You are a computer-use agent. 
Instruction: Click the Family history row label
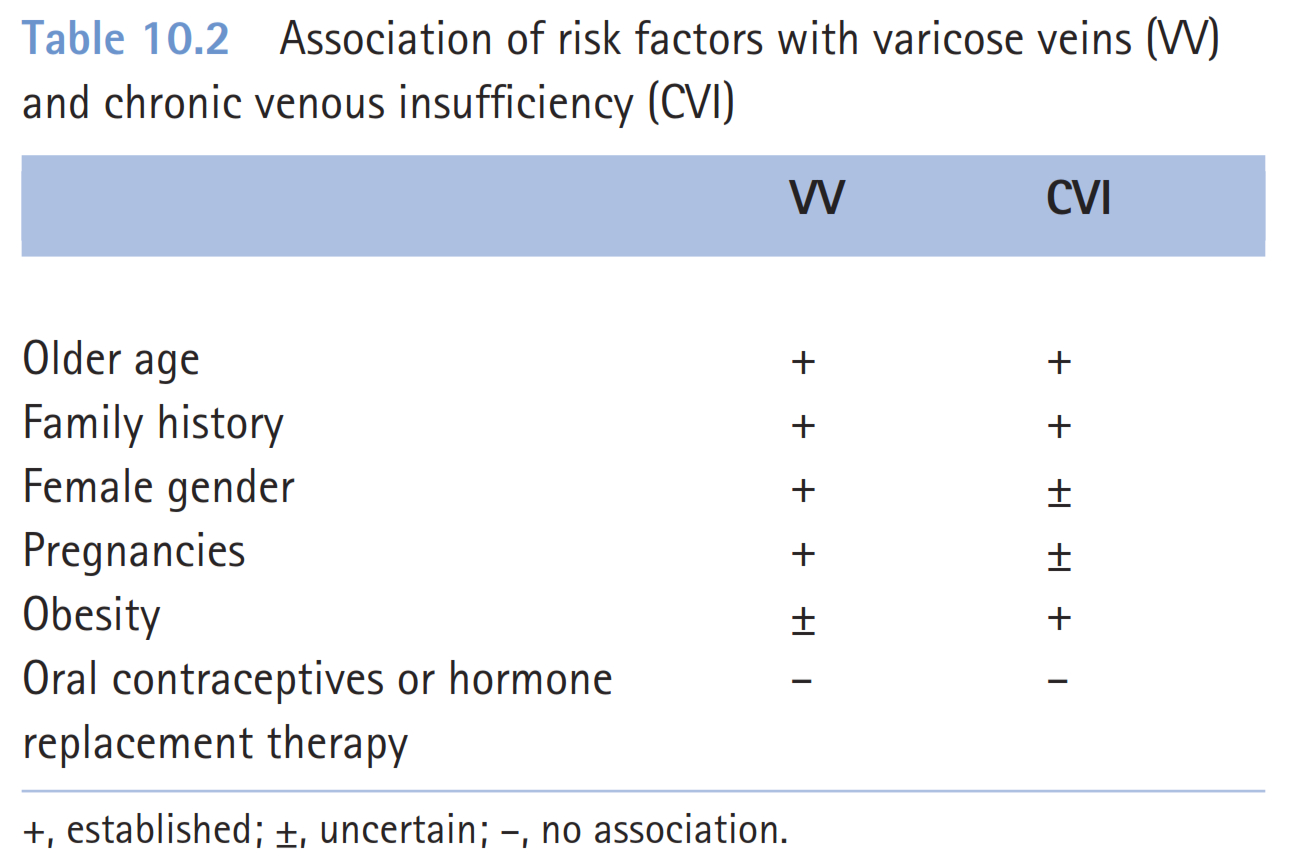click(x=153, y=425)
